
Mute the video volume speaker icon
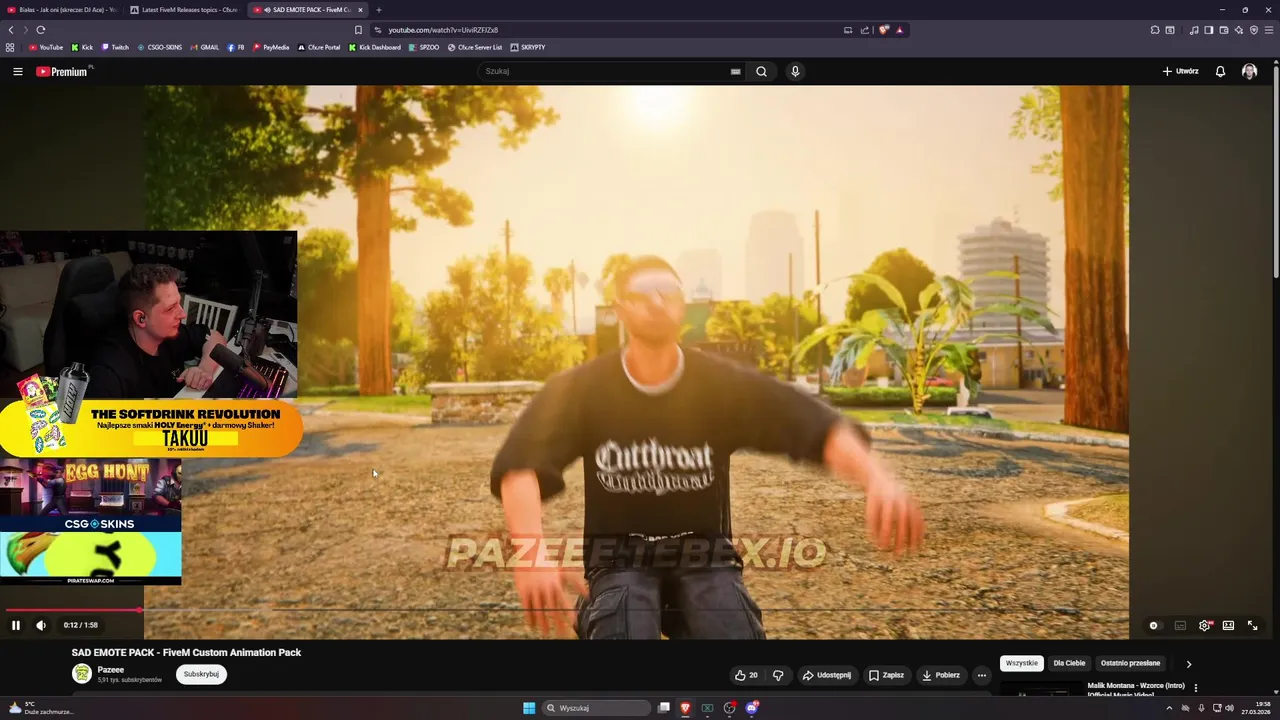click(x=41, y=625)
